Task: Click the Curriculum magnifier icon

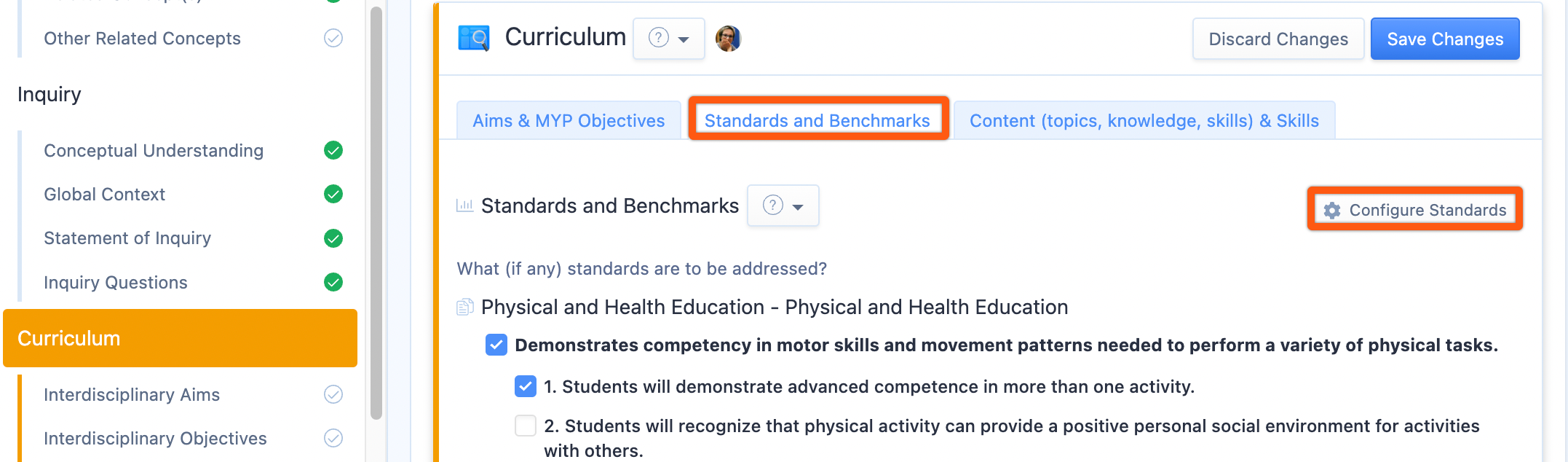Action: click(474, 38)
